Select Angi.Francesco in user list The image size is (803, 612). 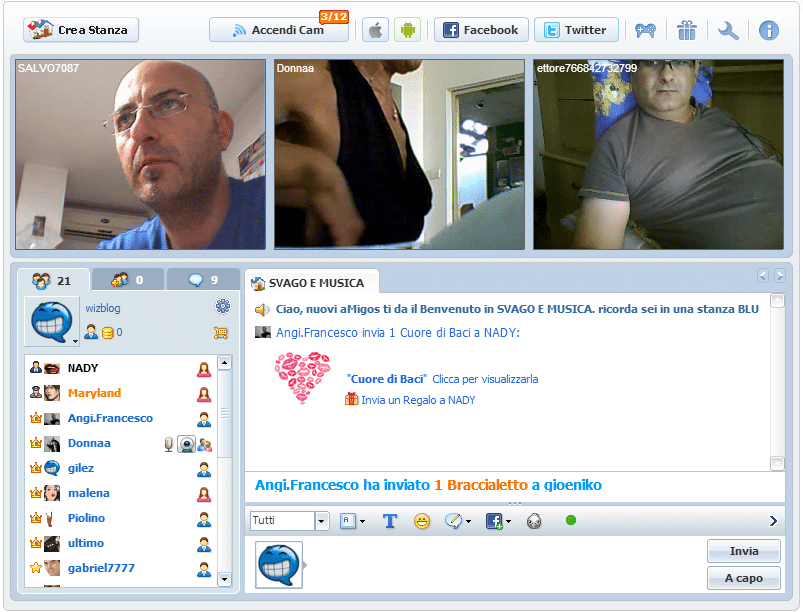(121, 418)
